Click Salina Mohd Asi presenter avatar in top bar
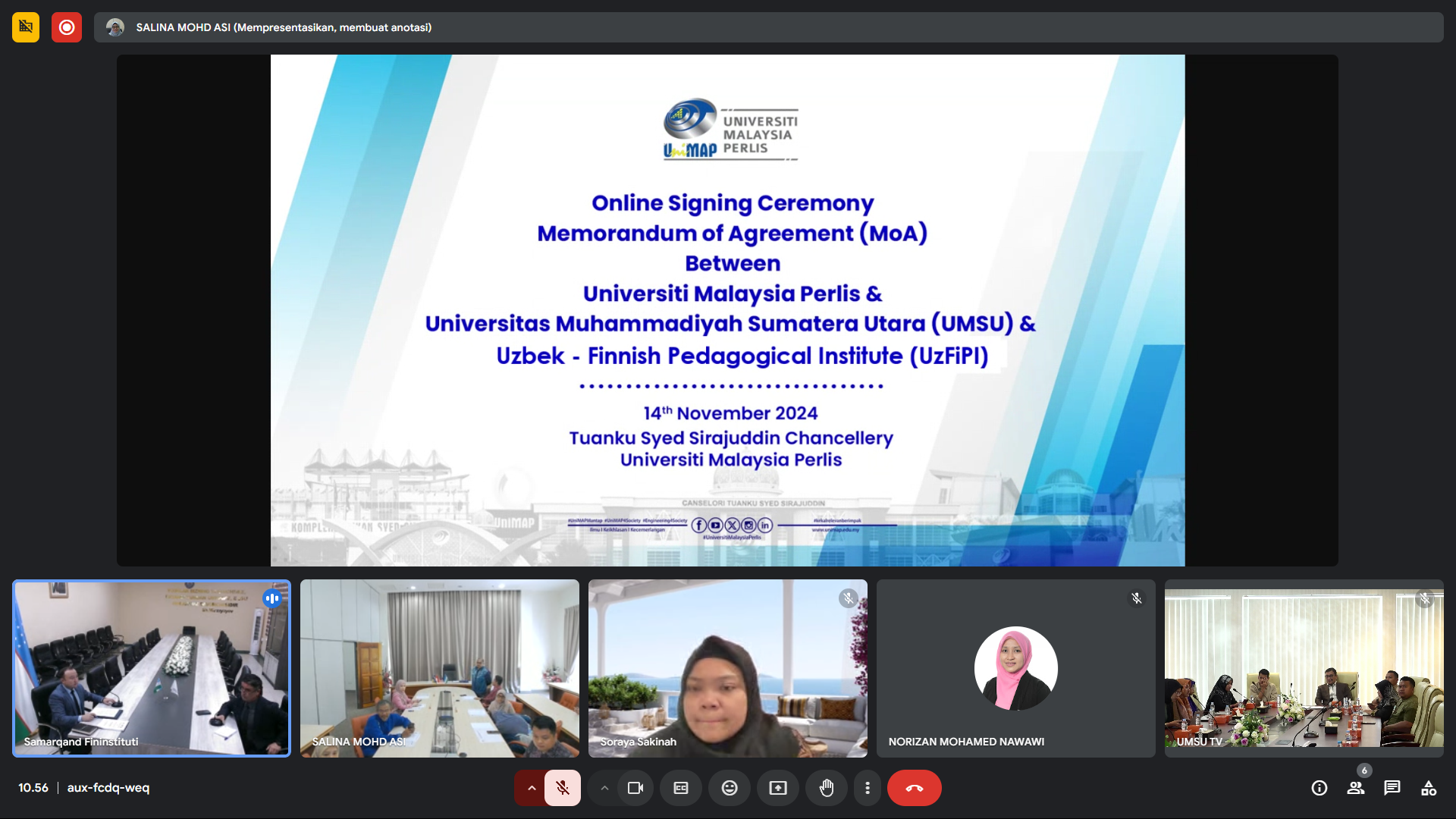Screen dimensions: 1456x819 pos(115,27)
